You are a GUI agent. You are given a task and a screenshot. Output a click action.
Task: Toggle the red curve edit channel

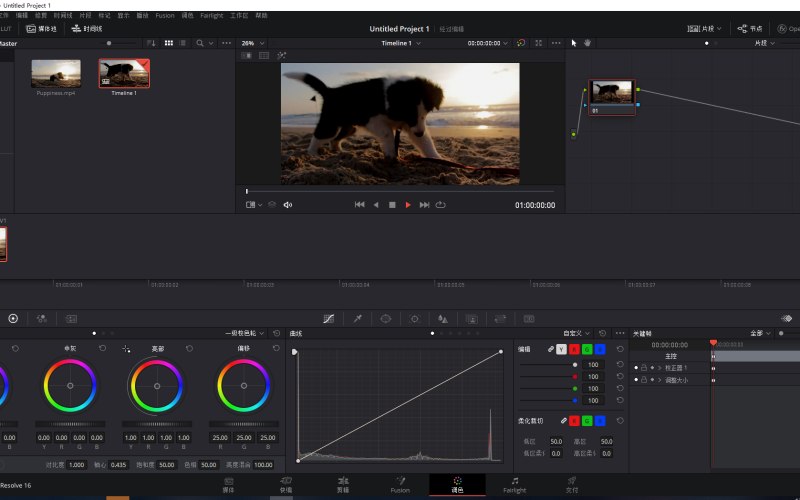[x=574, y=349]
